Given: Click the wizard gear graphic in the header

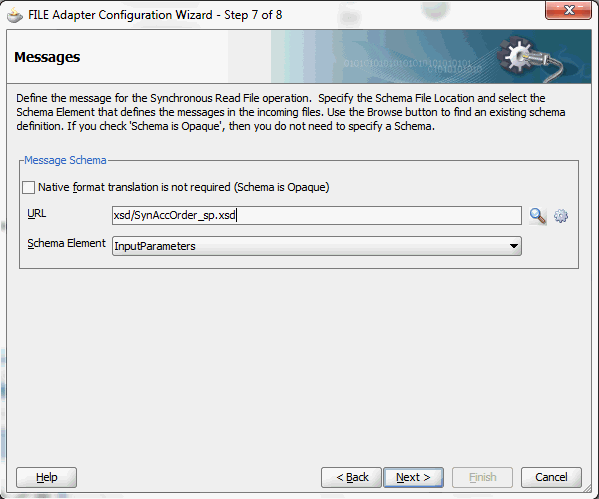Looking at the screenshot, I should 529,57.
